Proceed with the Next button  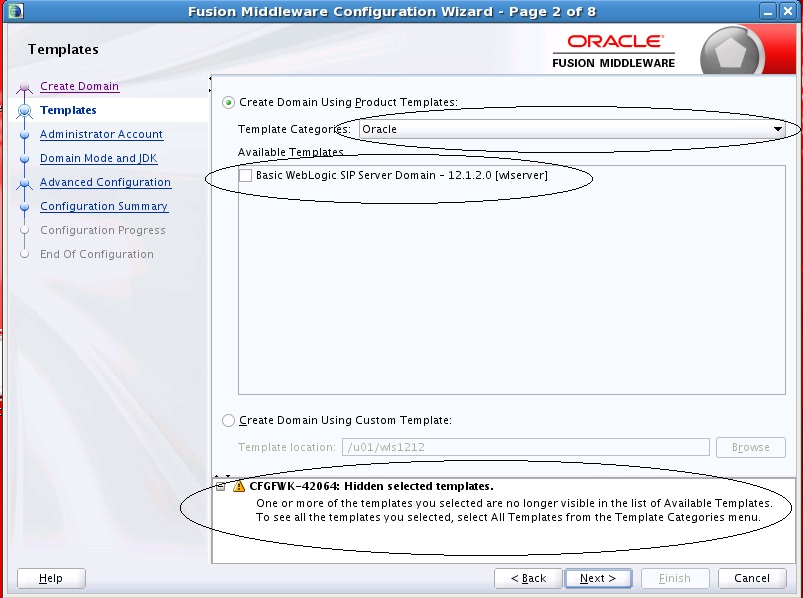(x=598, y=579)
